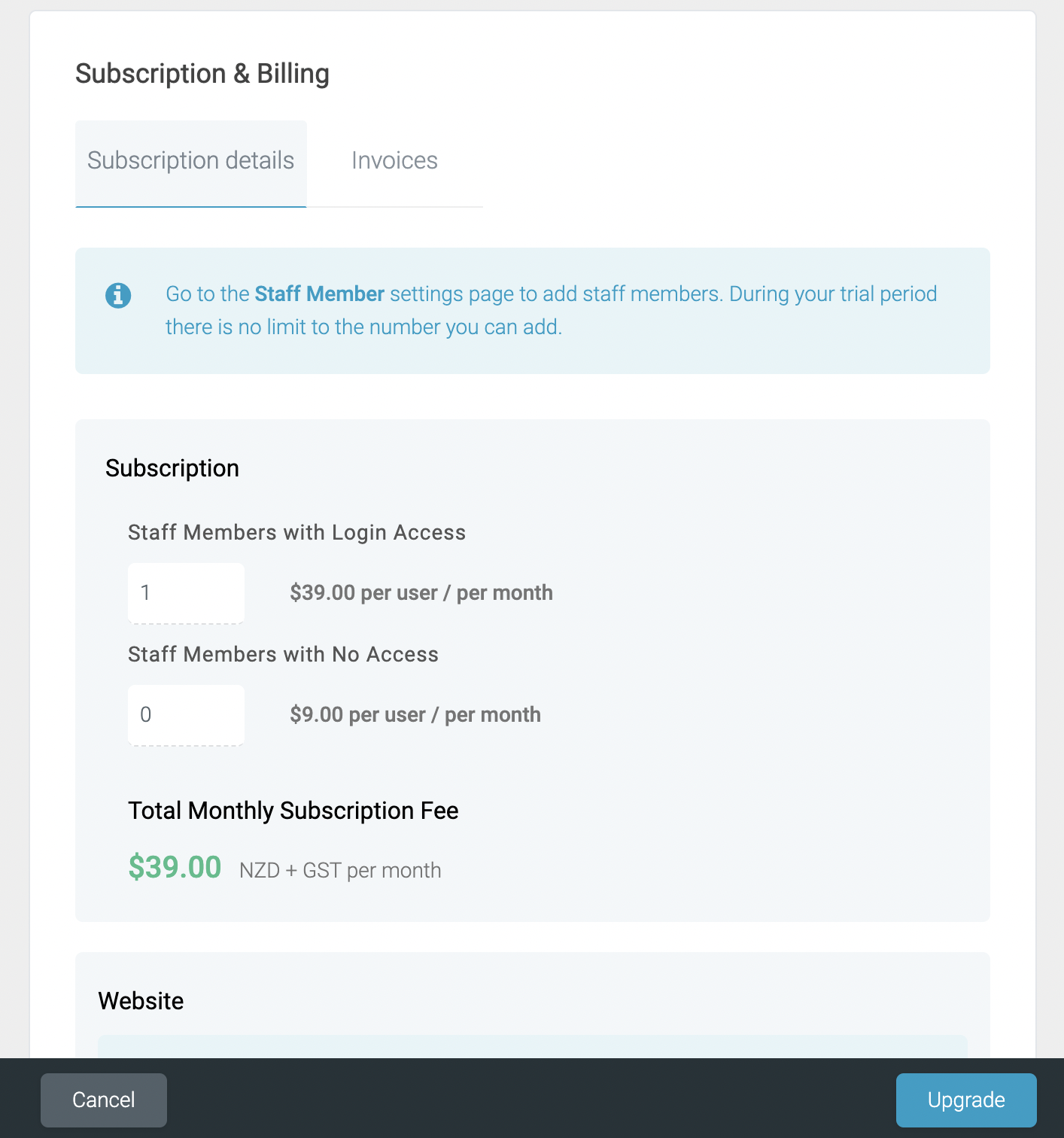Image resolution: width=1064 pixels, height=1138 pixels.
Task: Open the Staff Member settings link
Action: pos(319,294)
